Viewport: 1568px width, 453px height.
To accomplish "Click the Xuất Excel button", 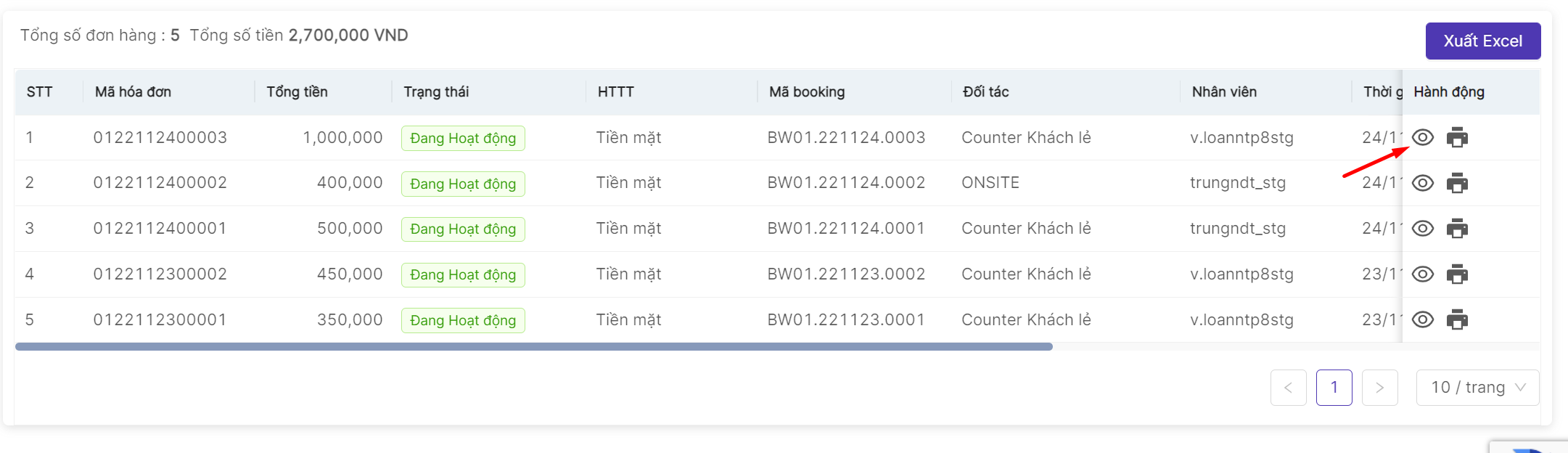I will tap(1482, 41).
